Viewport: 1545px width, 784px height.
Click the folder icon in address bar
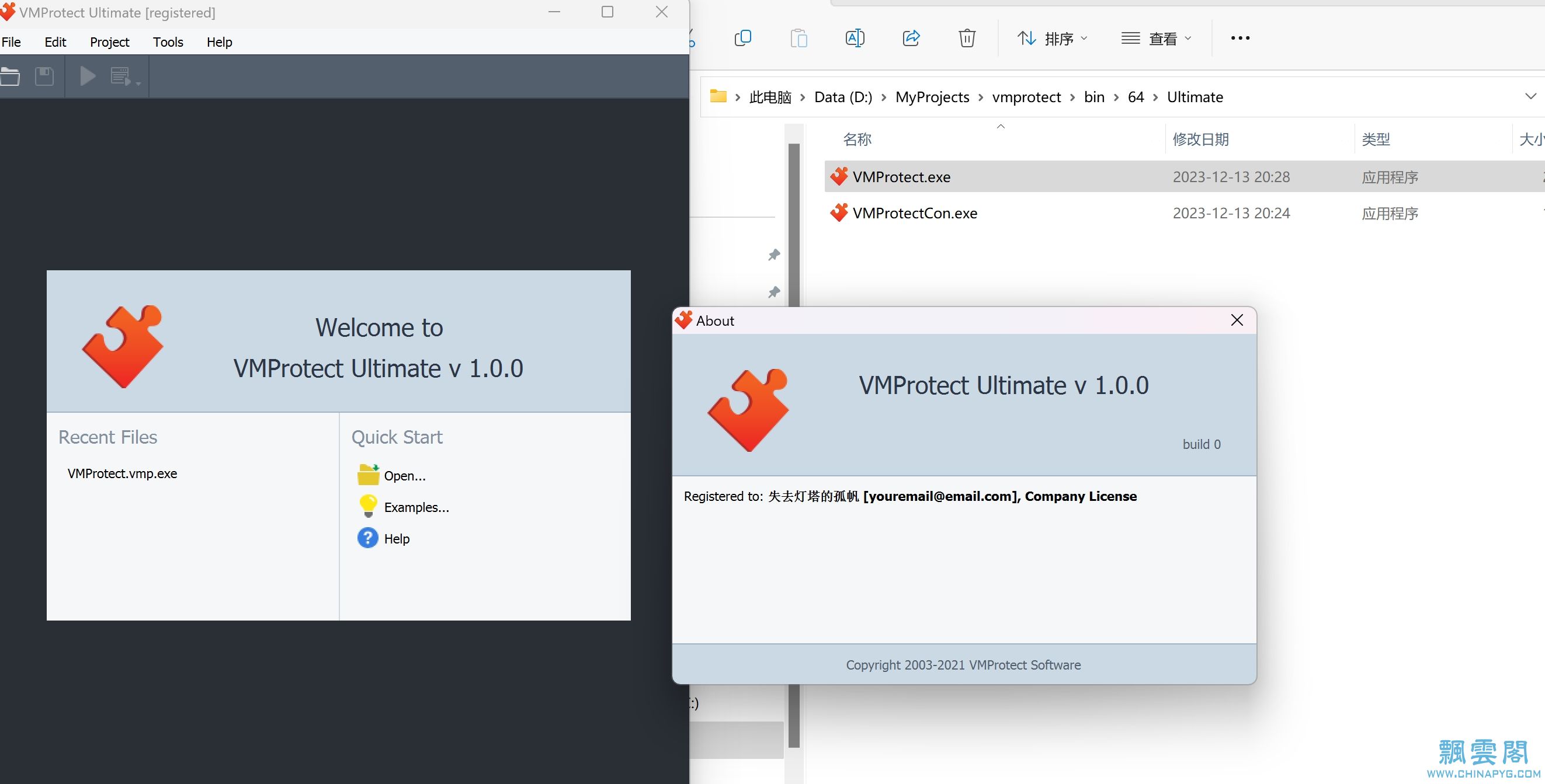(x=718, y=96)
